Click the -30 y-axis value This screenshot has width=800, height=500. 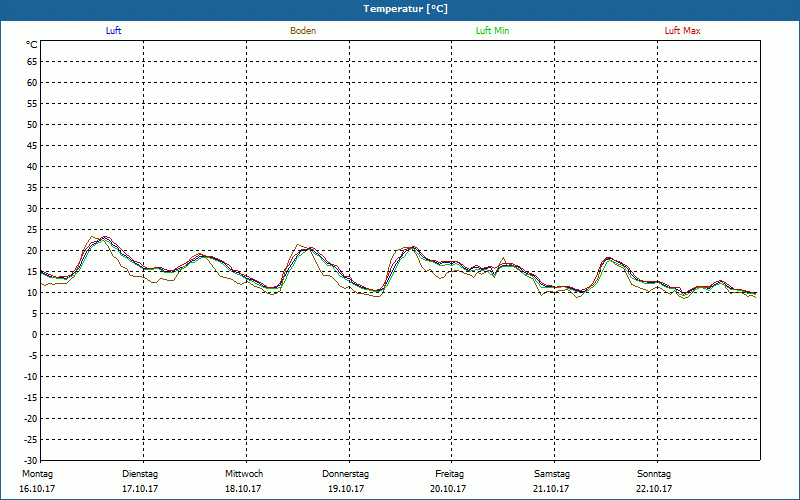tap(31, 461)
